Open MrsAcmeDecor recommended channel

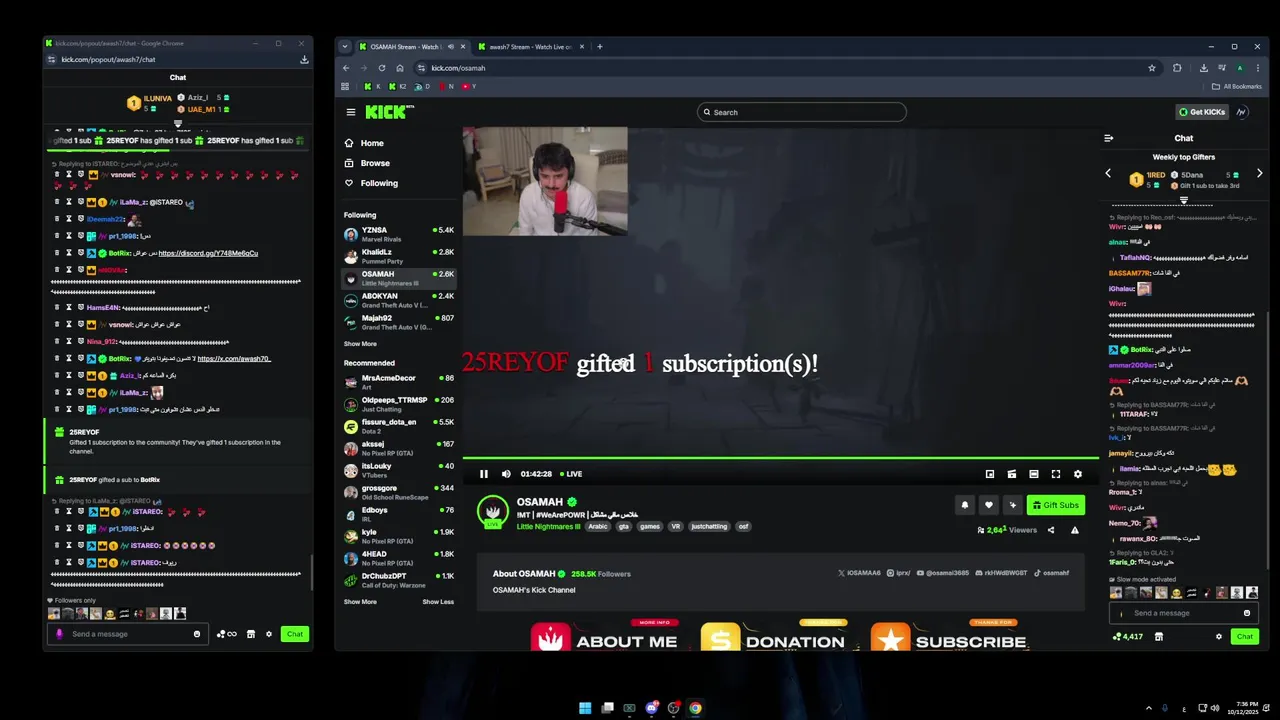coord(399,382)
